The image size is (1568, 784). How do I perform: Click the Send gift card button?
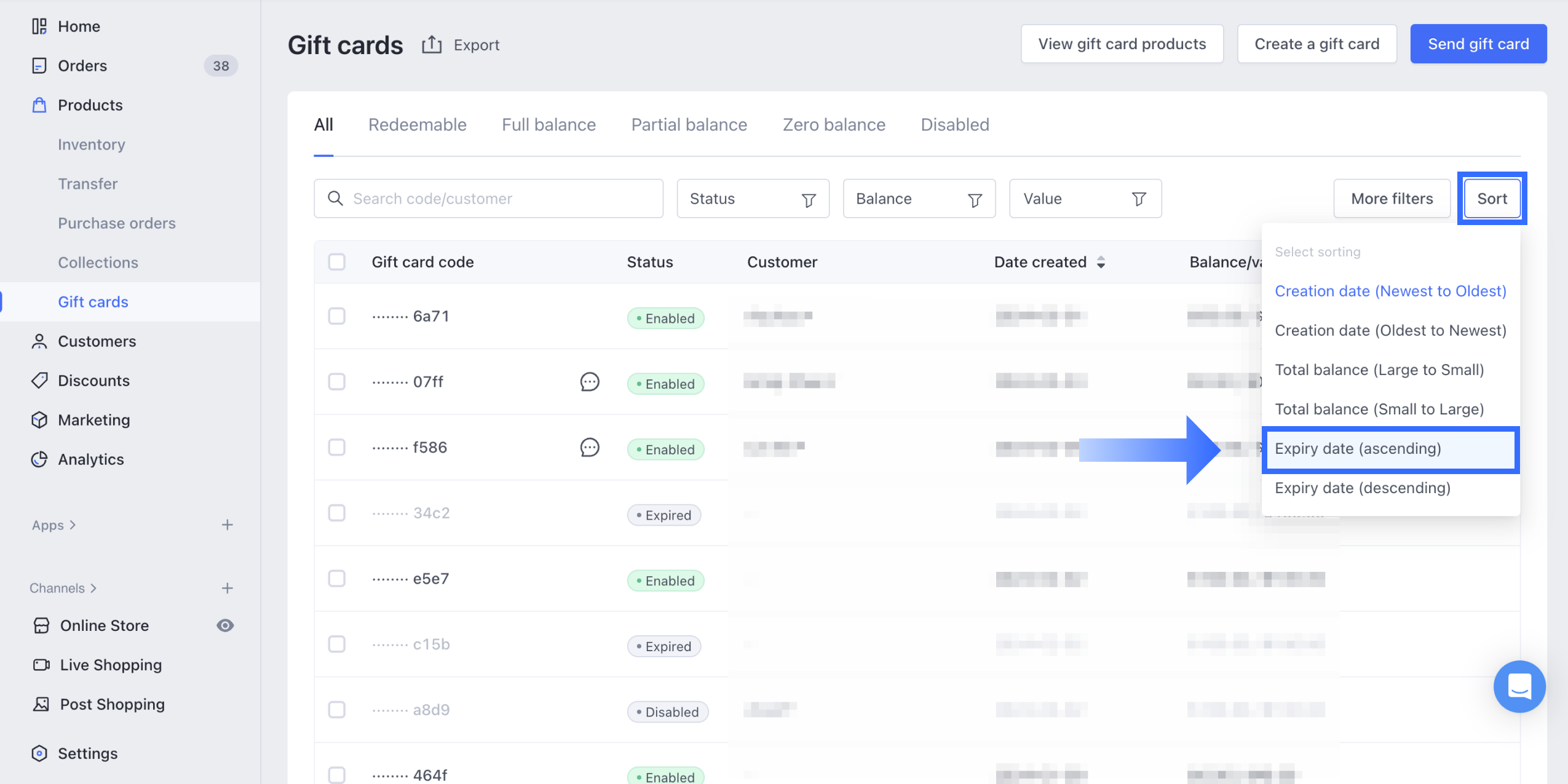point(1478,44)
